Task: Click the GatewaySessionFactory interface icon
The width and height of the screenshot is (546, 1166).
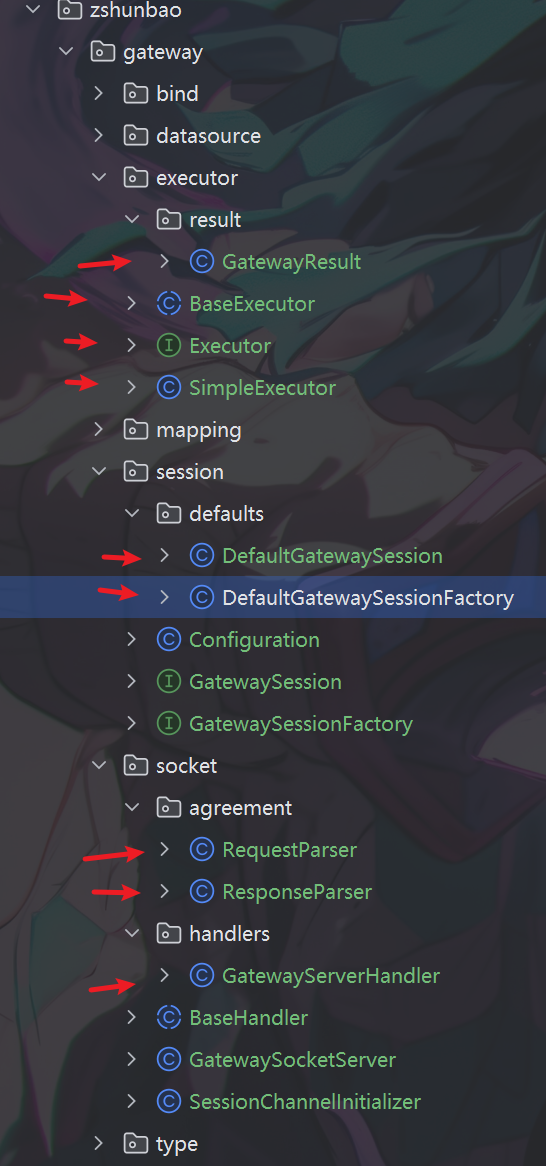Action: [169, 724]
